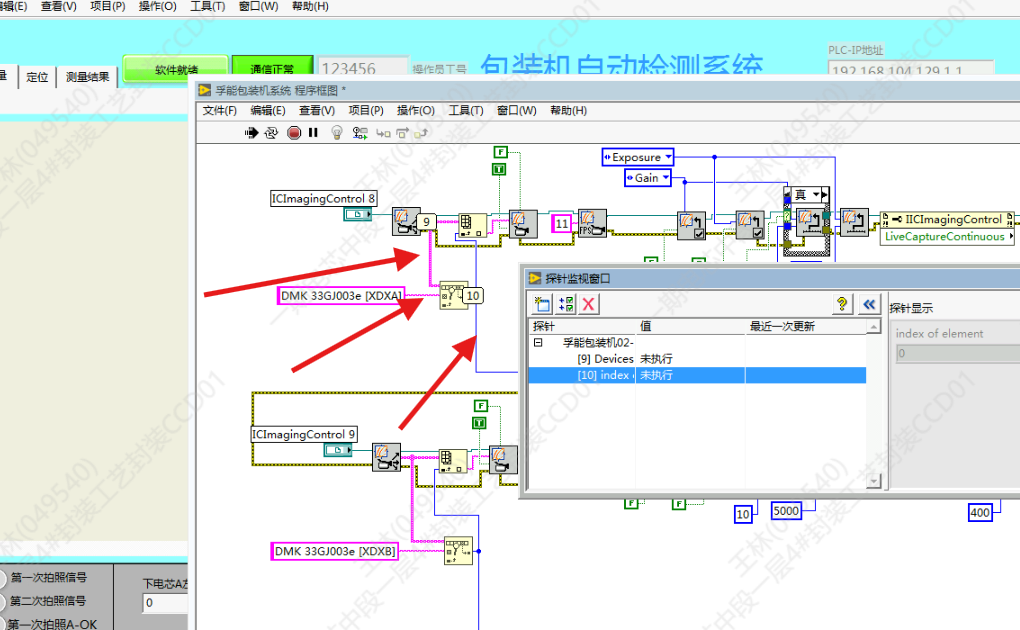Click the 最近一次更新 column header
Image resolution: width=1020 pixels, height=630 pixels.
(x=805, y=326)
